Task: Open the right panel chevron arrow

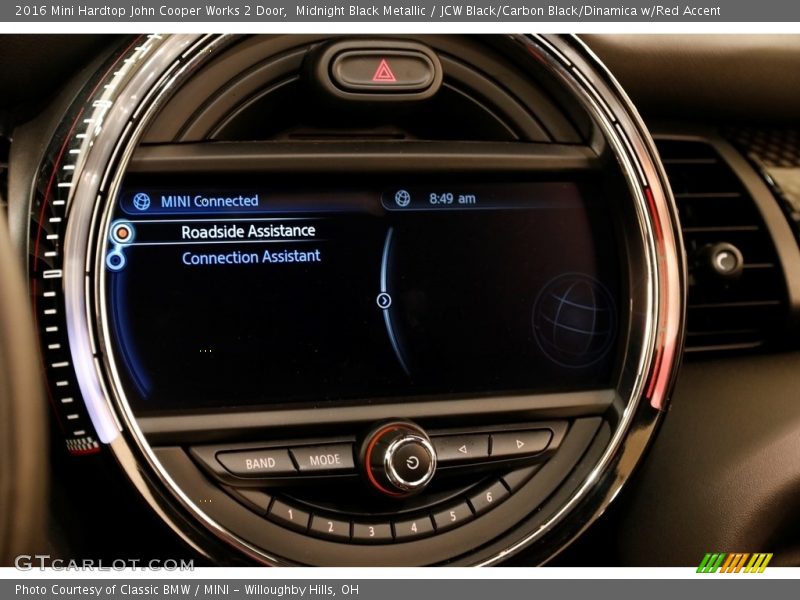Action: [x=384, y=301]
